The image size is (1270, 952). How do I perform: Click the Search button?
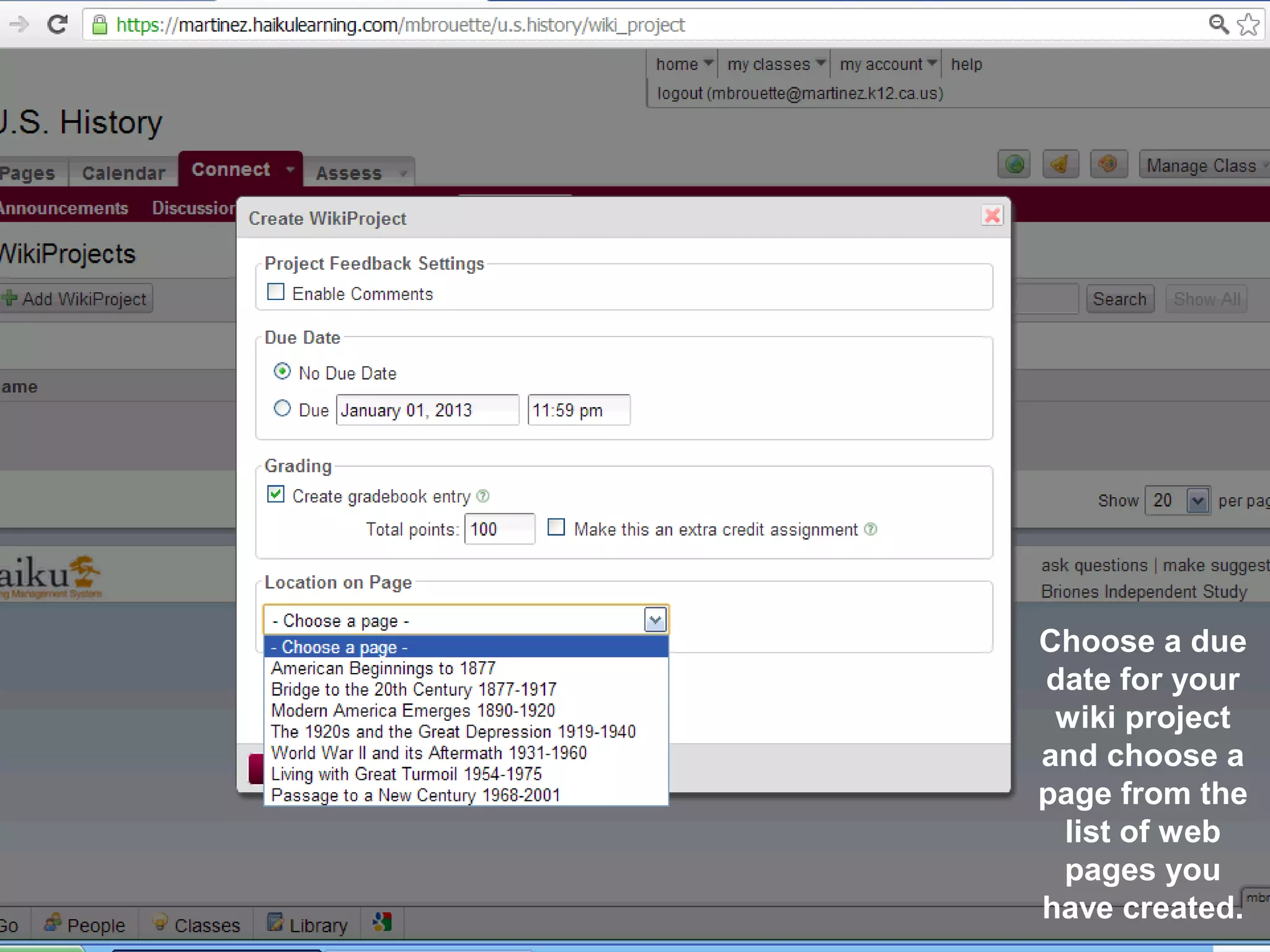coord(1120,299)
